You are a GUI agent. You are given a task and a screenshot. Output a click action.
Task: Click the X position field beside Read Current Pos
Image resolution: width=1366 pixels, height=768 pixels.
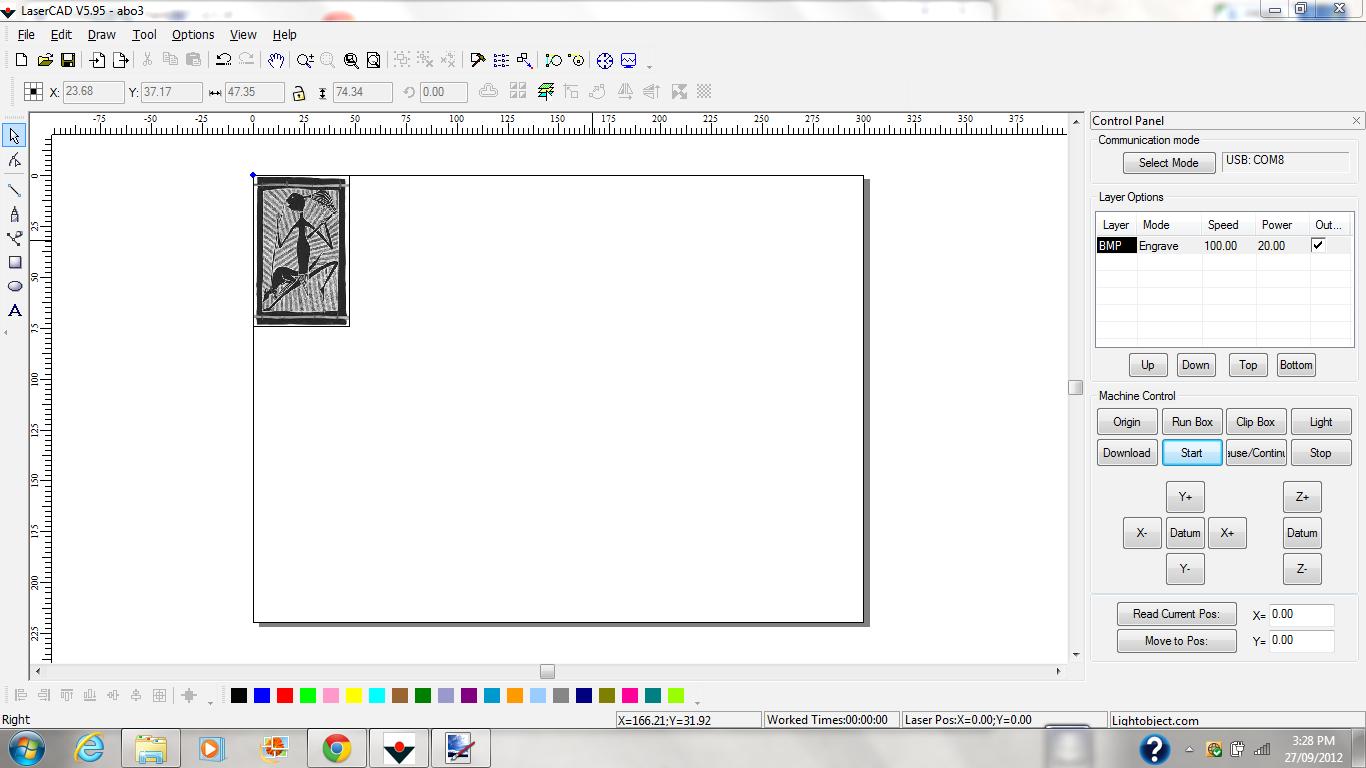pos(1301,615)
